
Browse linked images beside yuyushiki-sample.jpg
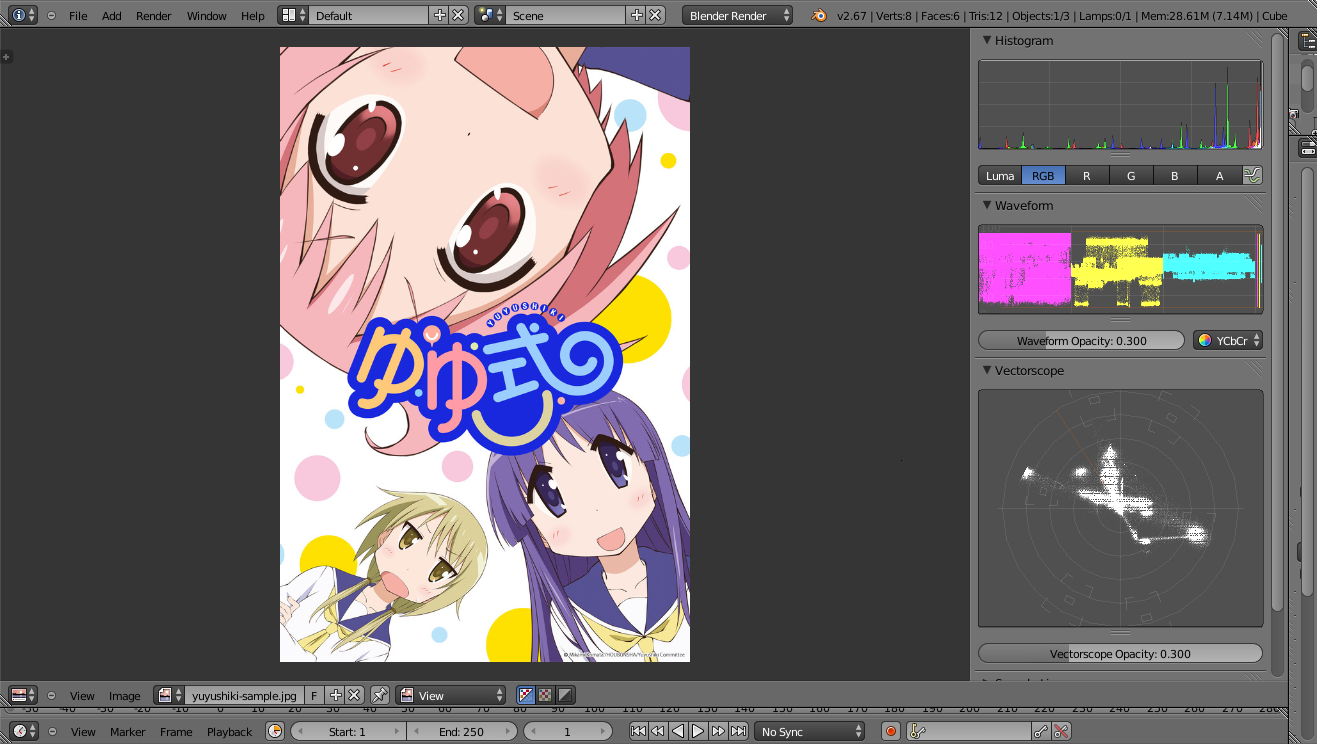[x=169, y=695]
